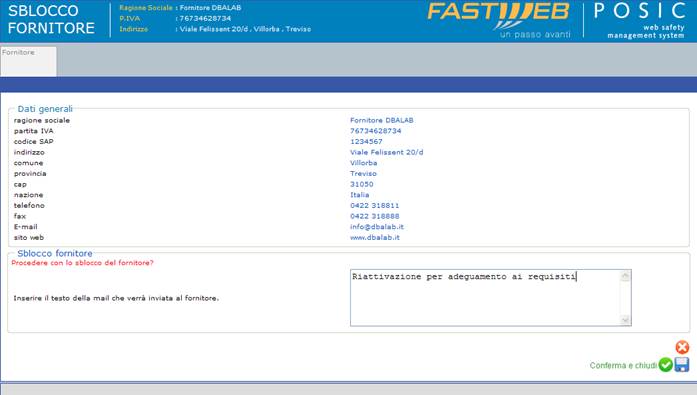Click the fax number 0422 318888
This screenshot has width=697, height=395.
point(374,216)
